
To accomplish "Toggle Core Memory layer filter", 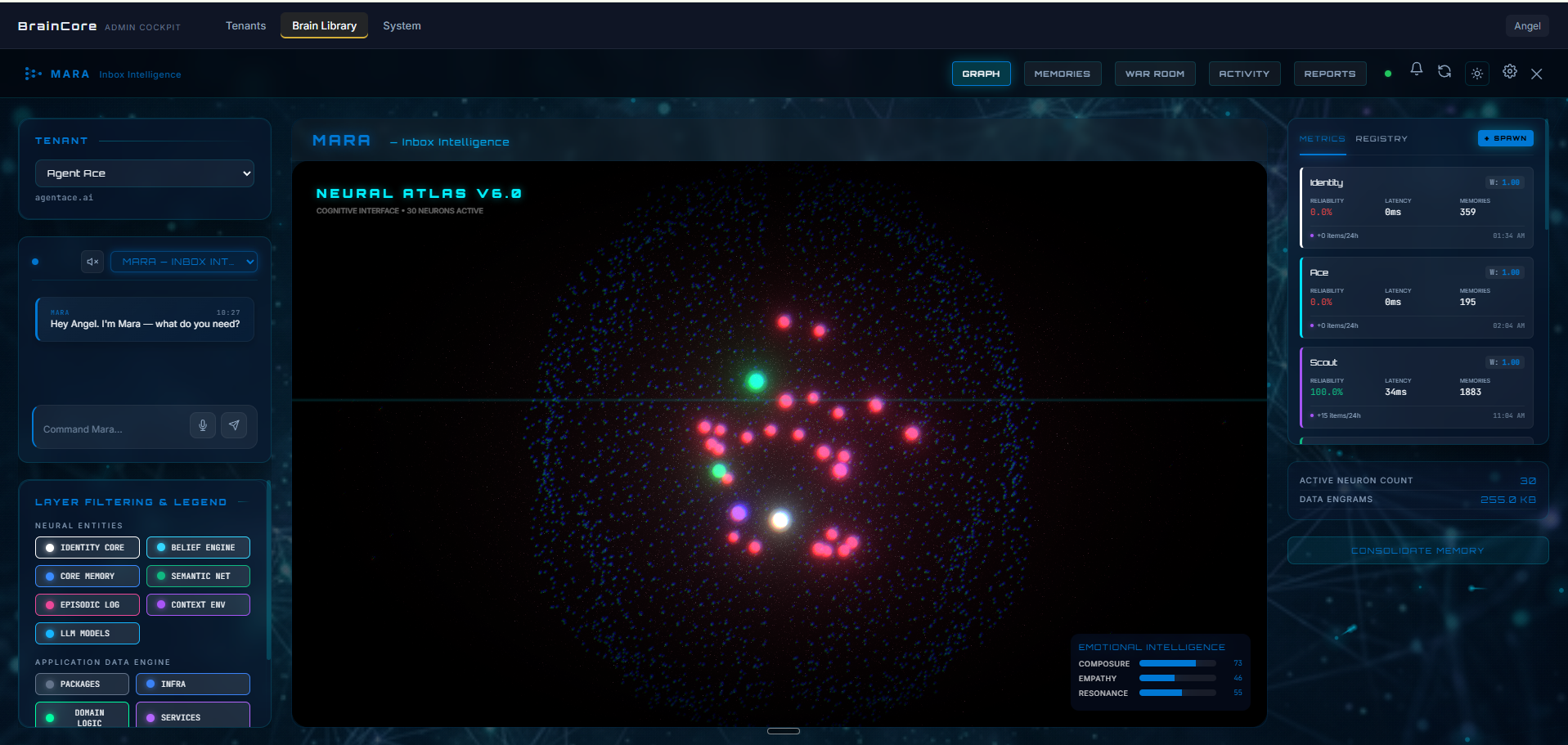I will click(88, 577).
